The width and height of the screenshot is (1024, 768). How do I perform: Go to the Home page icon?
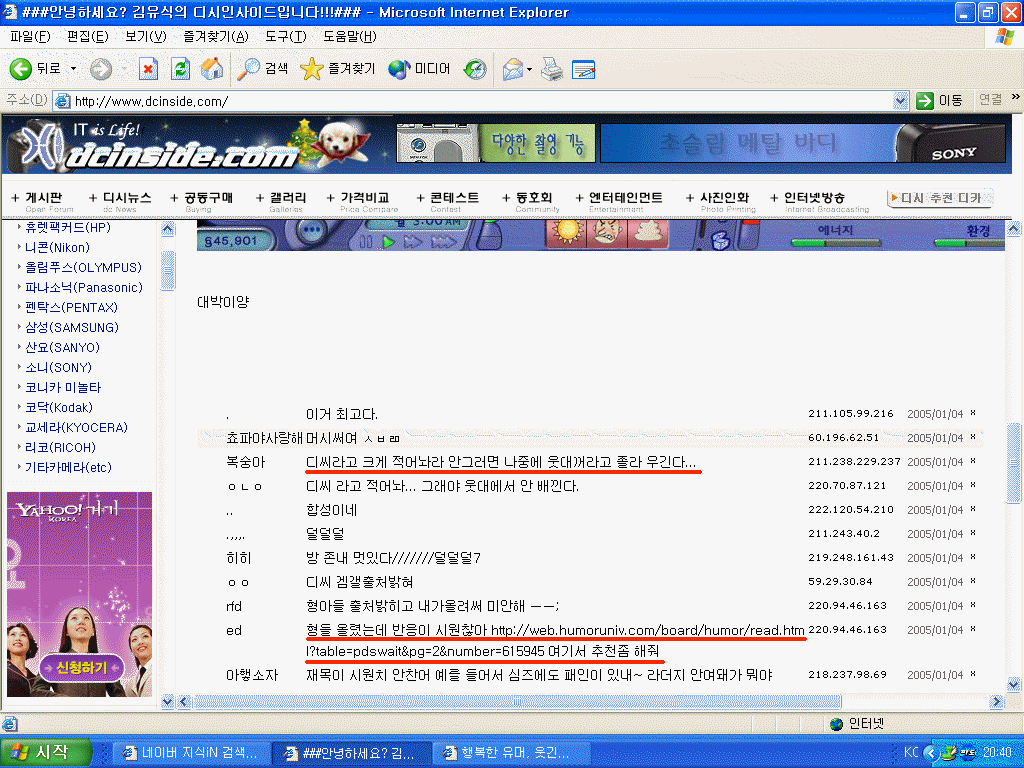[211, 69]
